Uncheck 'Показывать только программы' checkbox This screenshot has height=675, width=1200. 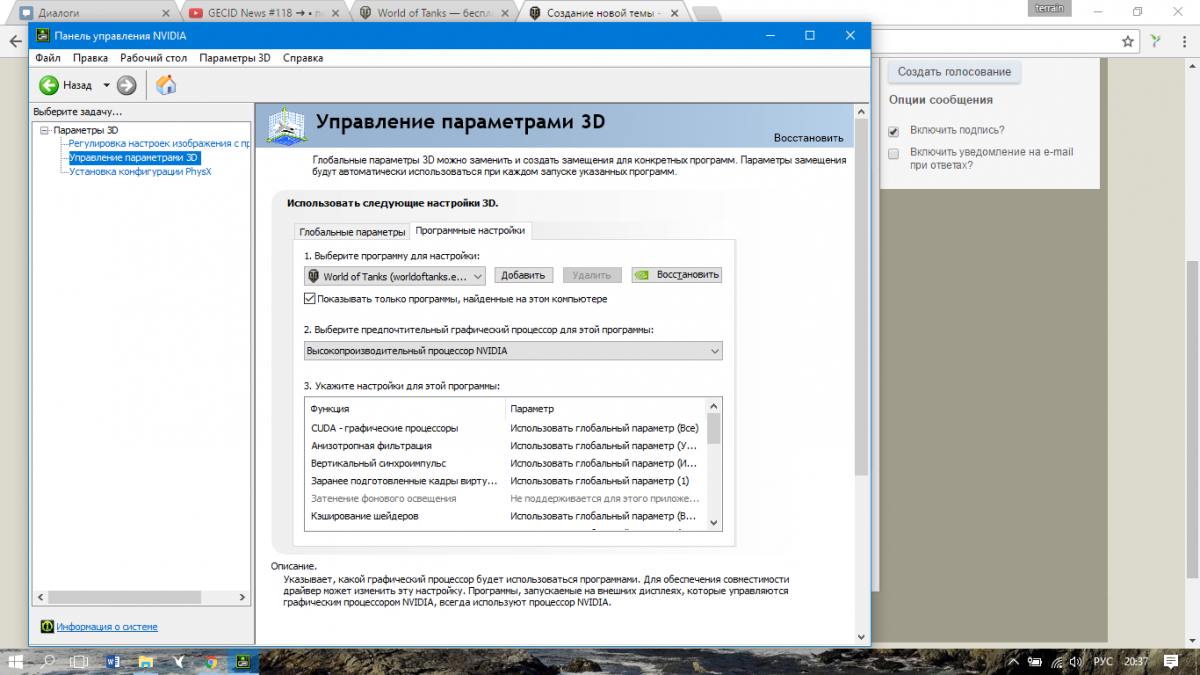pyautogui.click(x=310, y=299)
